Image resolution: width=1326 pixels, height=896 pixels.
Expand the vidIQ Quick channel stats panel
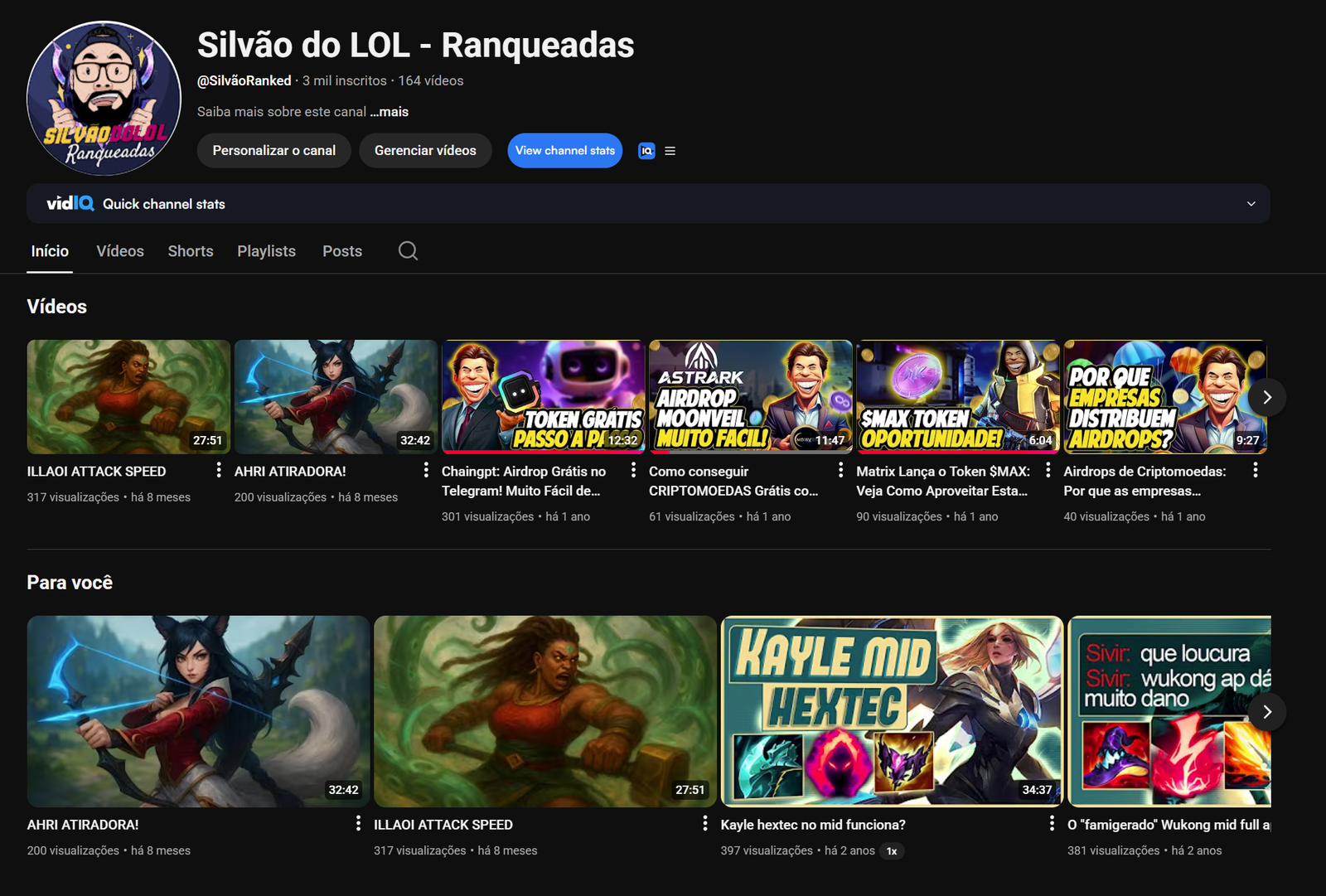tap(1251, 204)
